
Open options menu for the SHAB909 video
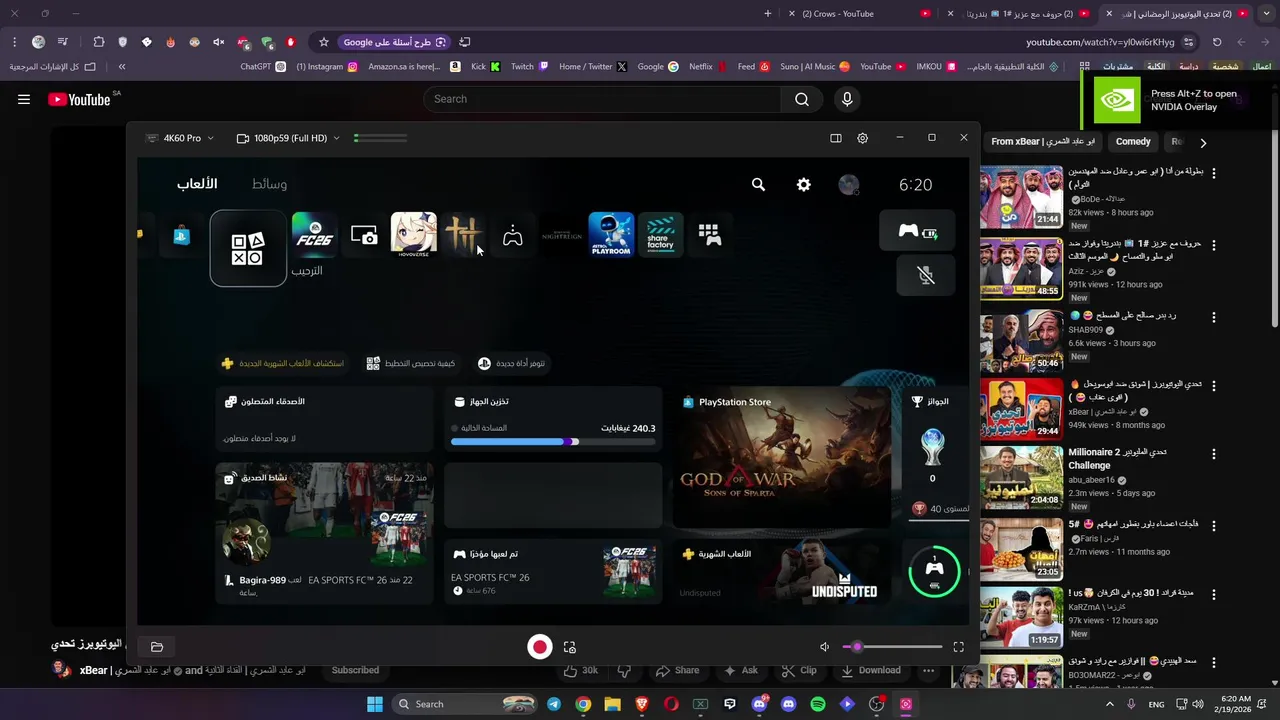(x=1214, y=317)
